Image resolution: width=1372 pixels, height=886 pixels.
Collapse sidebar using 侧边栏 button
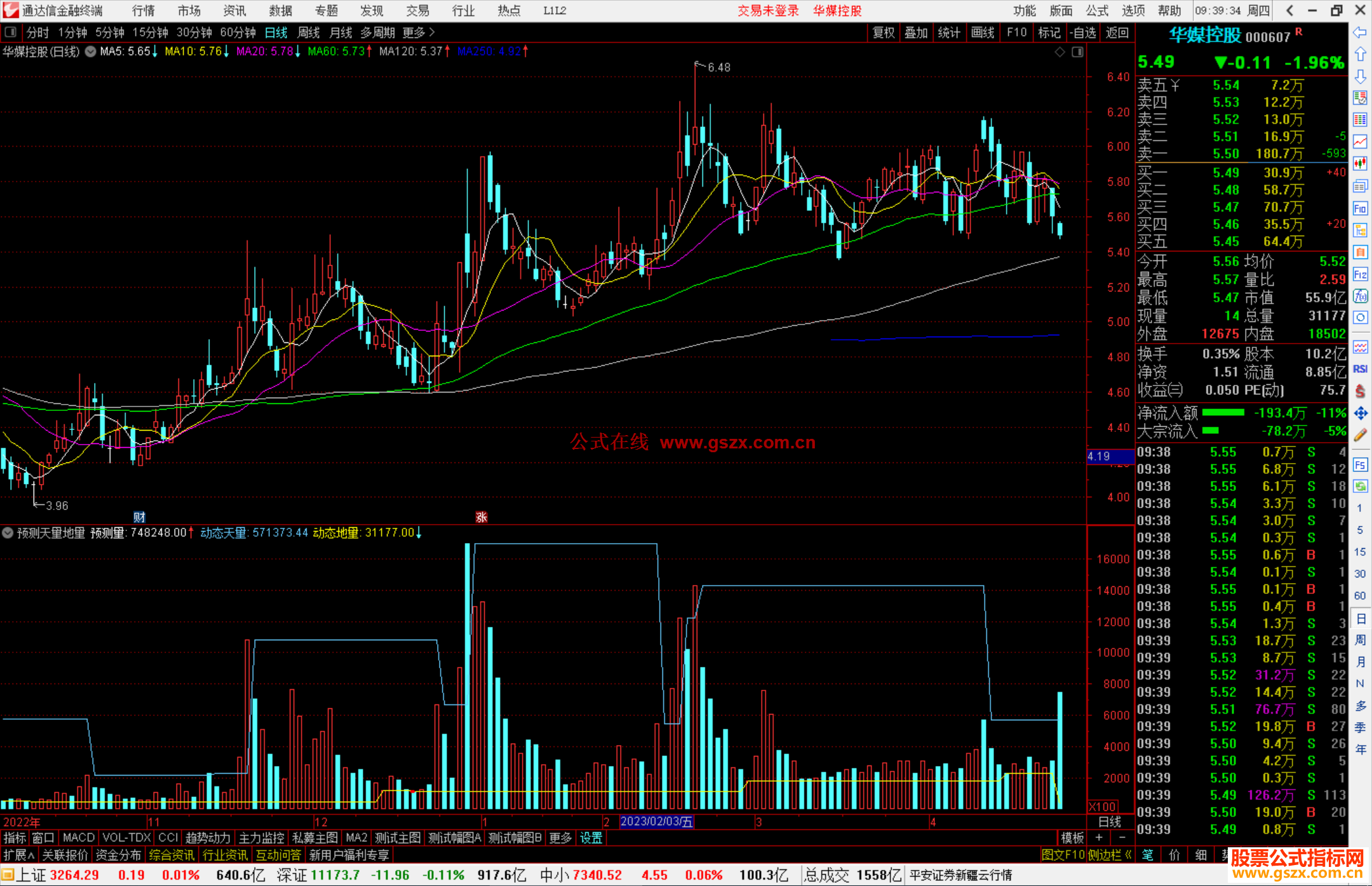tap(1110, 855)
